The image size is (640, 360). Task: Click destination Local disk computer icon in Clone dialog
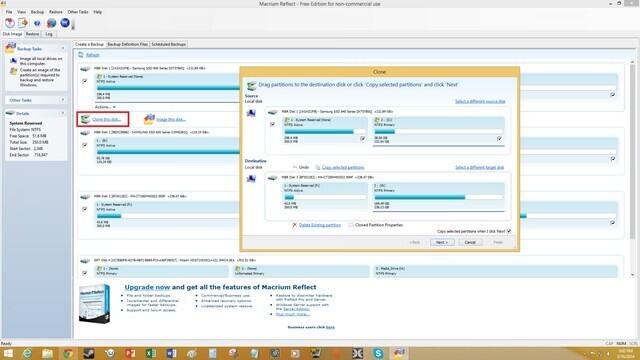point(251,179)
